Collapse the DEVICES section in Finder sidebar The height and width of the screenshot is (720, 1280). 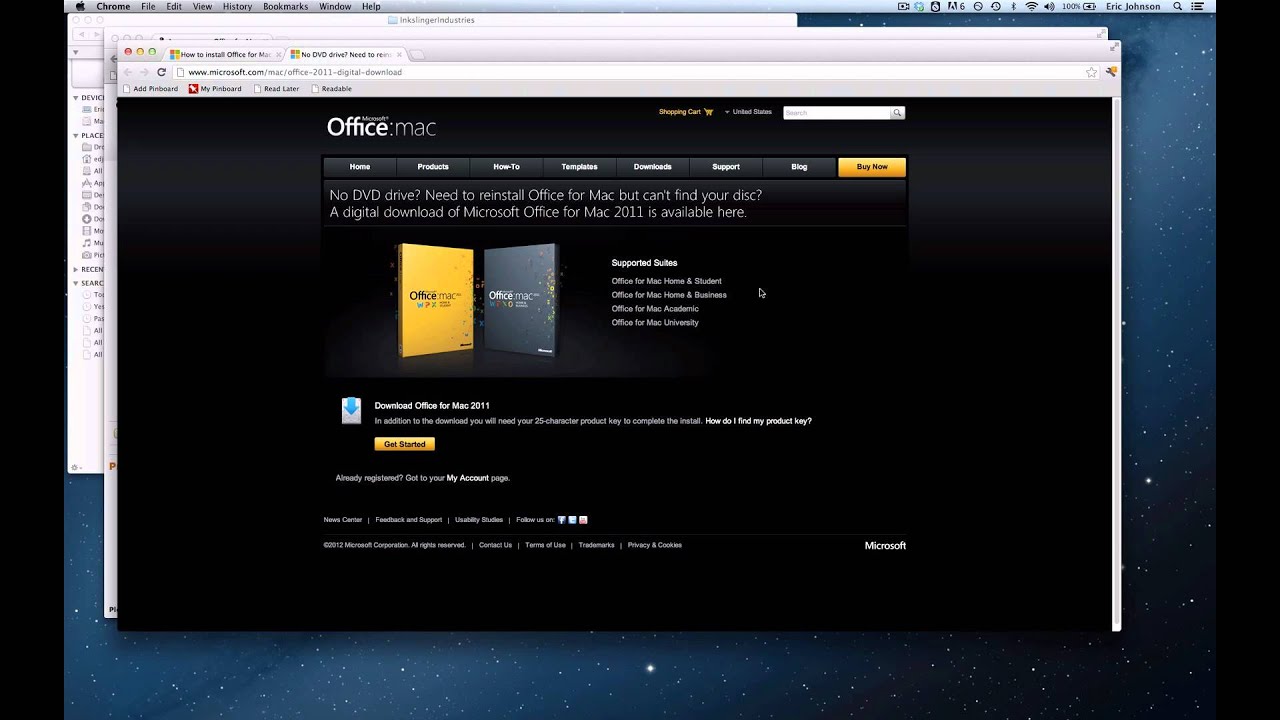[75, 98]
